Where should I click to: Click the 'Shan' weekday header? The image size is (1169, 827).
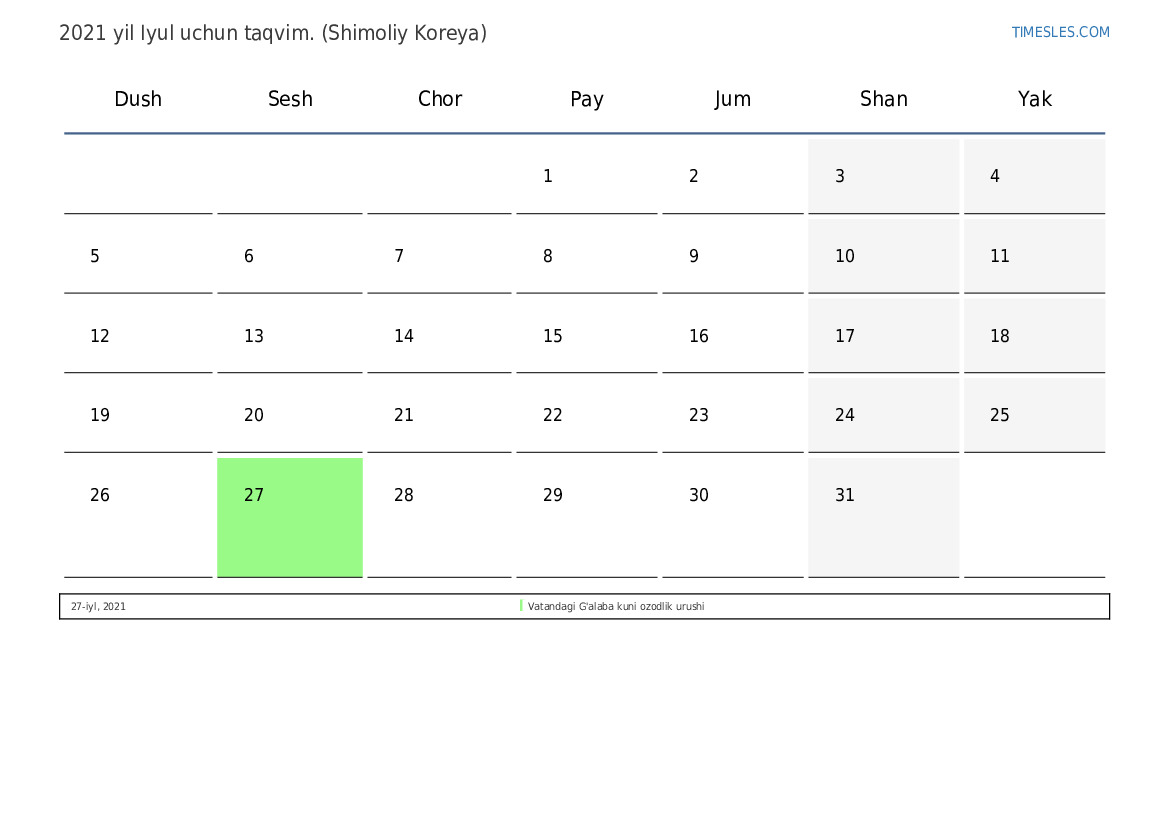883,98
